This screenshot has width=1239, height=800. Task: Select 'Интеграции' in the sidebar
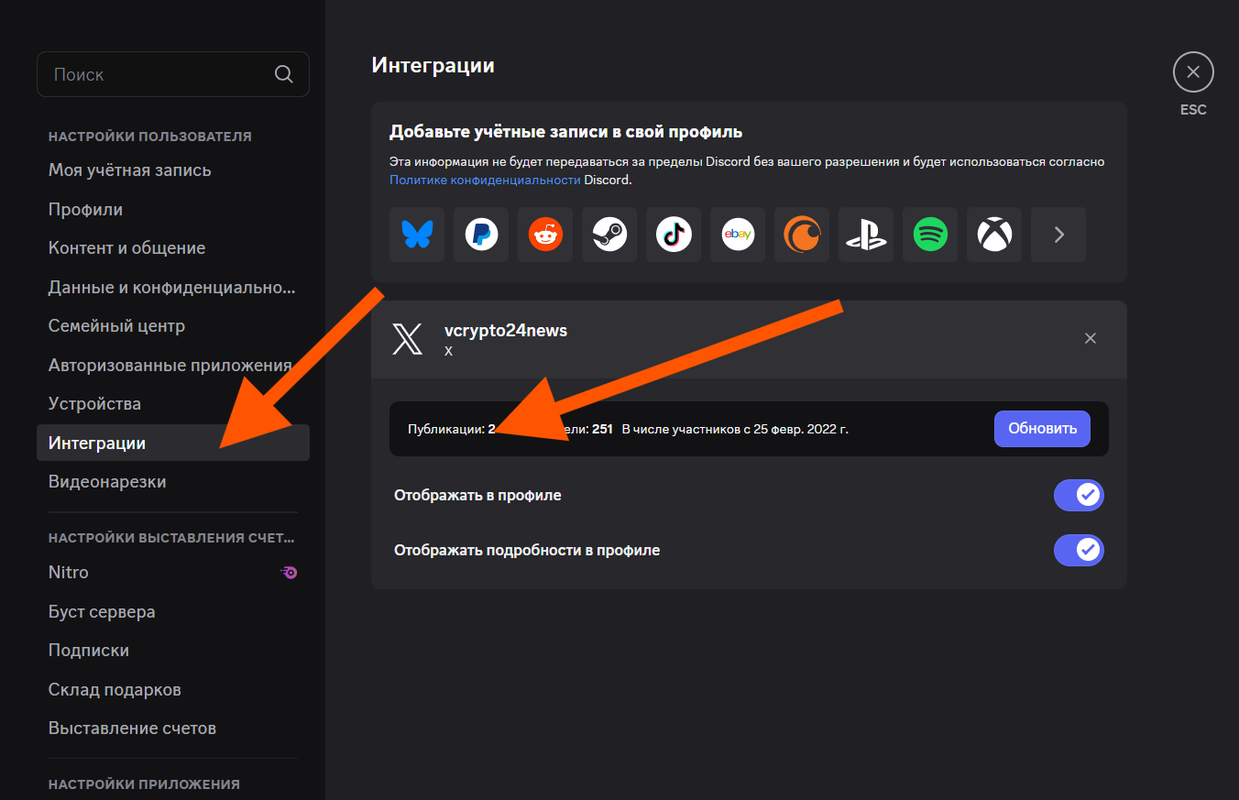click(x=173, y=443)
